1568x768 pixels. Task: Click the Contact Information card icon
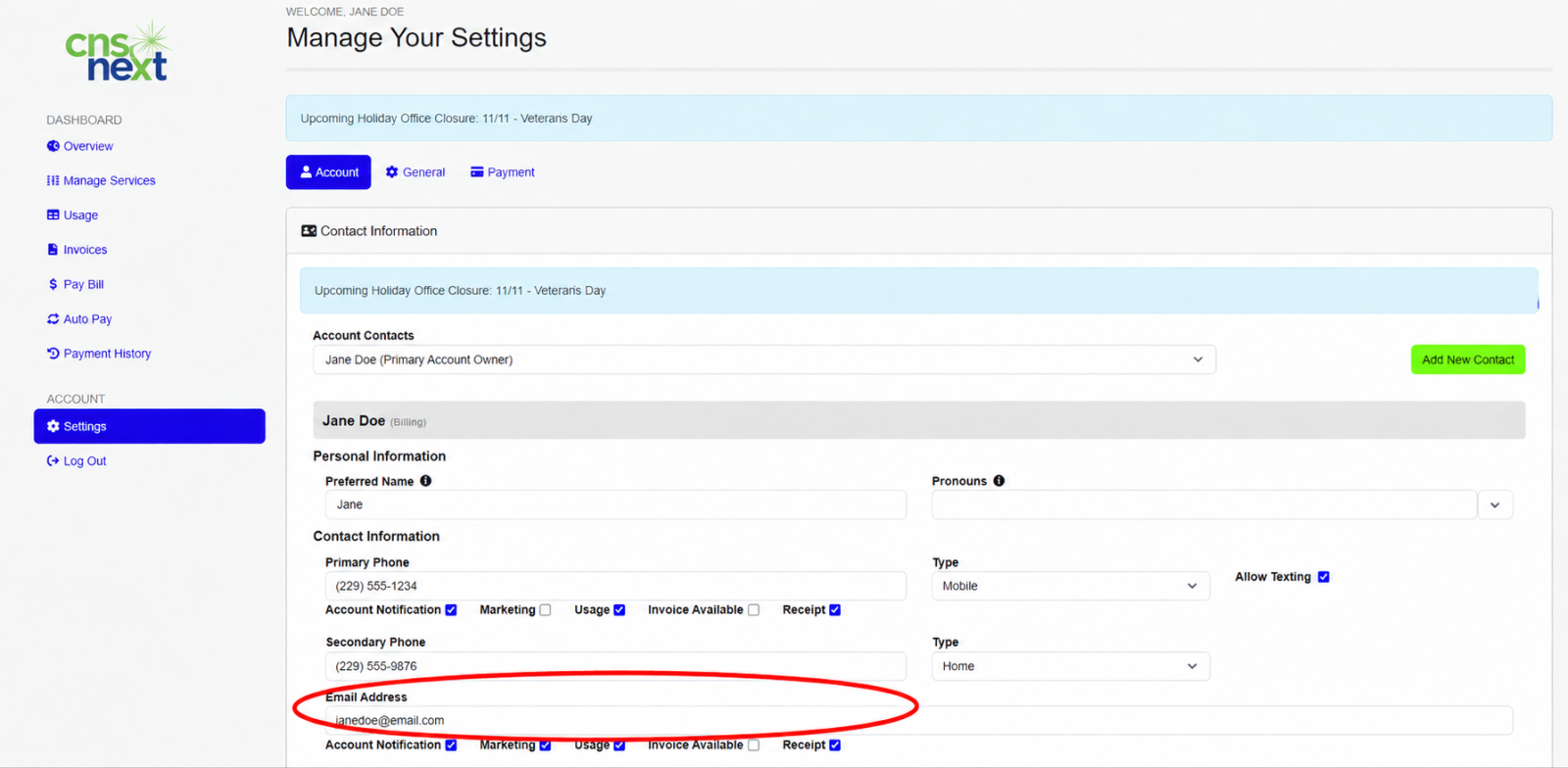(x=309, y=231)
